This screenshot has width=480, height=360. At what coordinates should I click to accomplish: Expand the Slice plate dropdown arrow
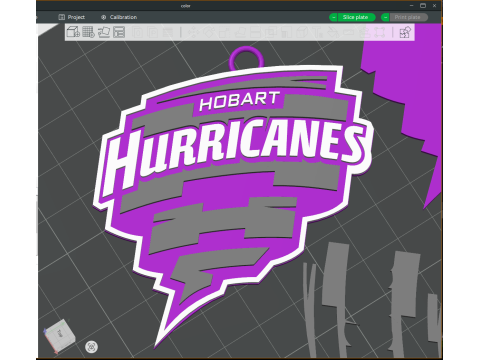pyautogui.click(x=333, y=17)
